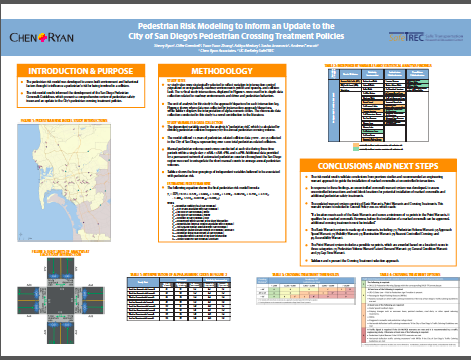Click the orange legend swatch below variables table

pos(356,145)
